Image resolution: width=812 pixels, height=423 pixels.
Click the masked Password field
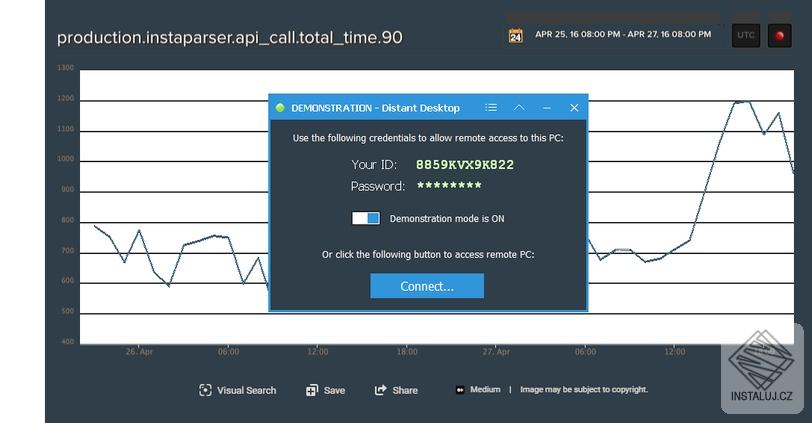449,185
